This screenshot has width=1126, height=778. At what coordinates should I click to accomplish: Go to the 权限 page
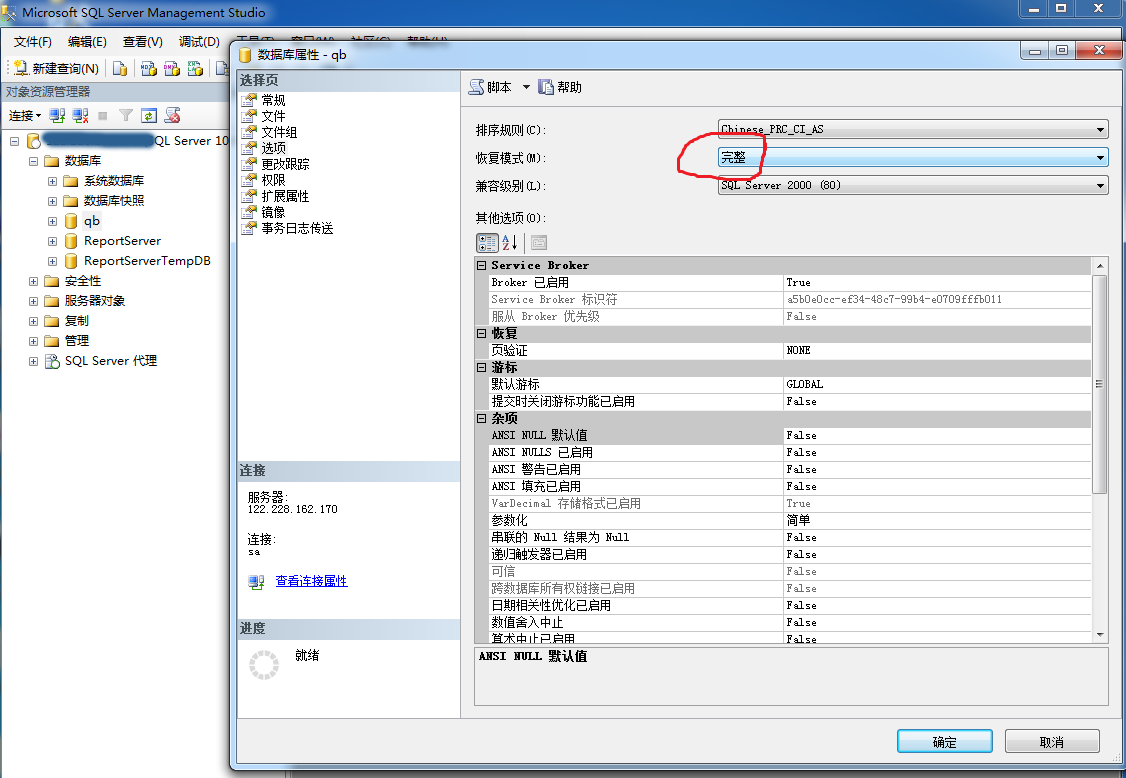[x=273, y=180]
